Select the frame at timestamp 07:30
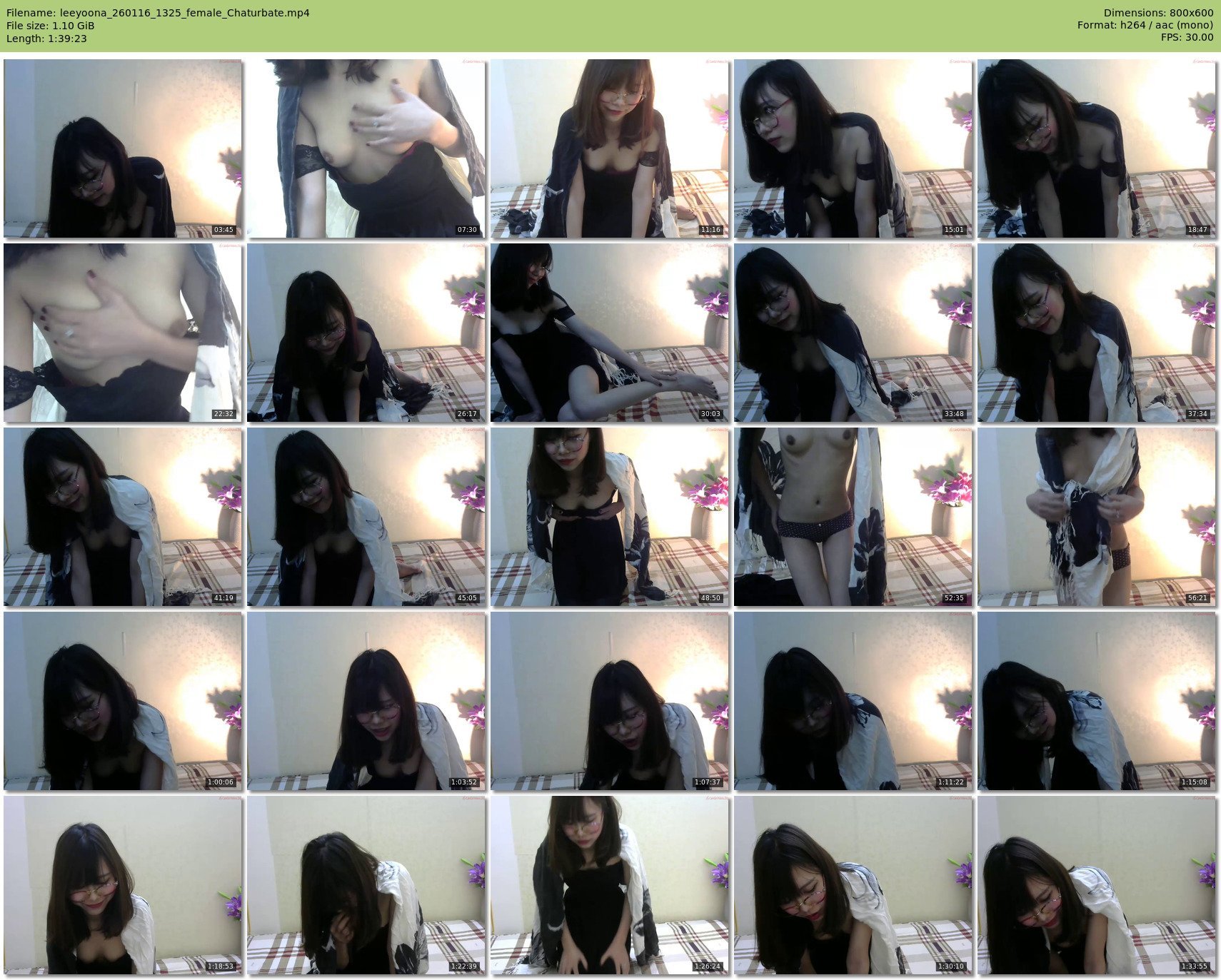The width and height of the screenshot is (1221, 980). (366, 148)
